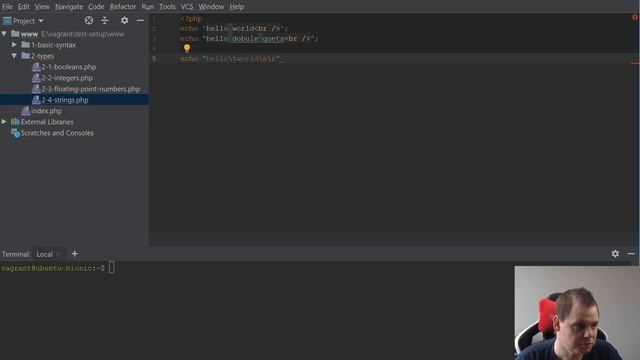Click the collapse all icon in Project panel
This screenshot has height=360, width=640.
tap(104, 20)
